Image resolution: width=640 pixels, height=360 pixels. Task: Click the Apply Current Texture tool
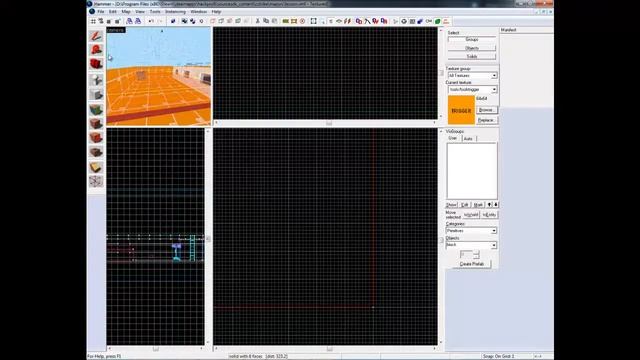point(96,123)
